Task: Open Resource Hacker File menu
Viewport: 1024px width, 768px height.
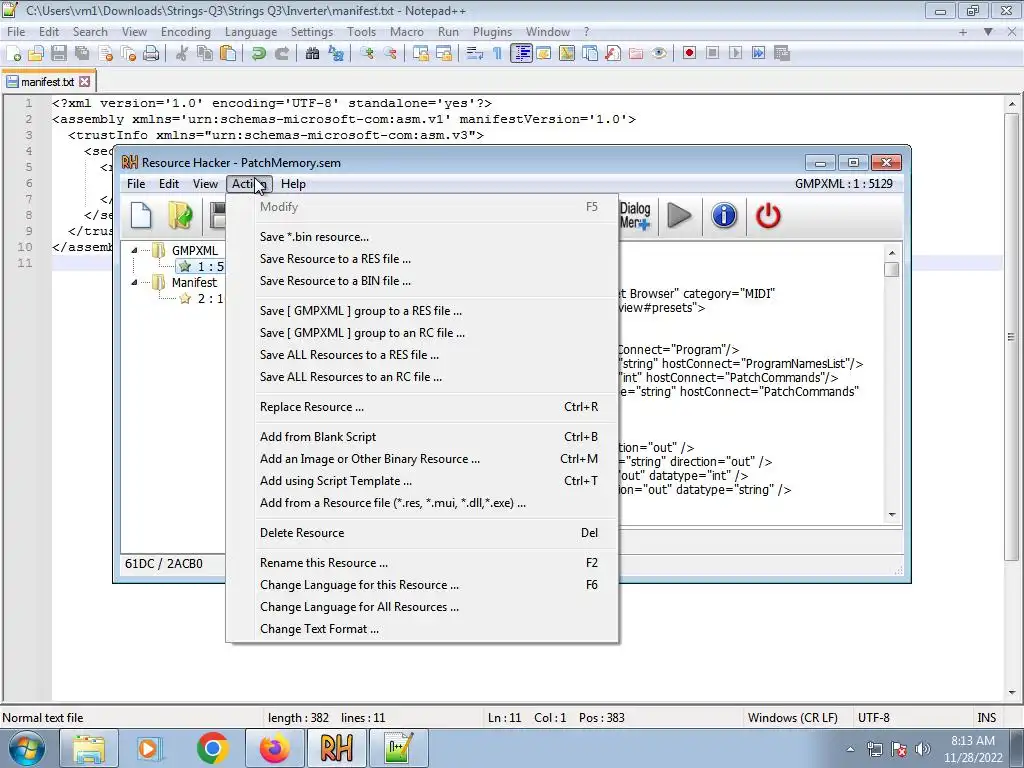Action: pos(136,184)
